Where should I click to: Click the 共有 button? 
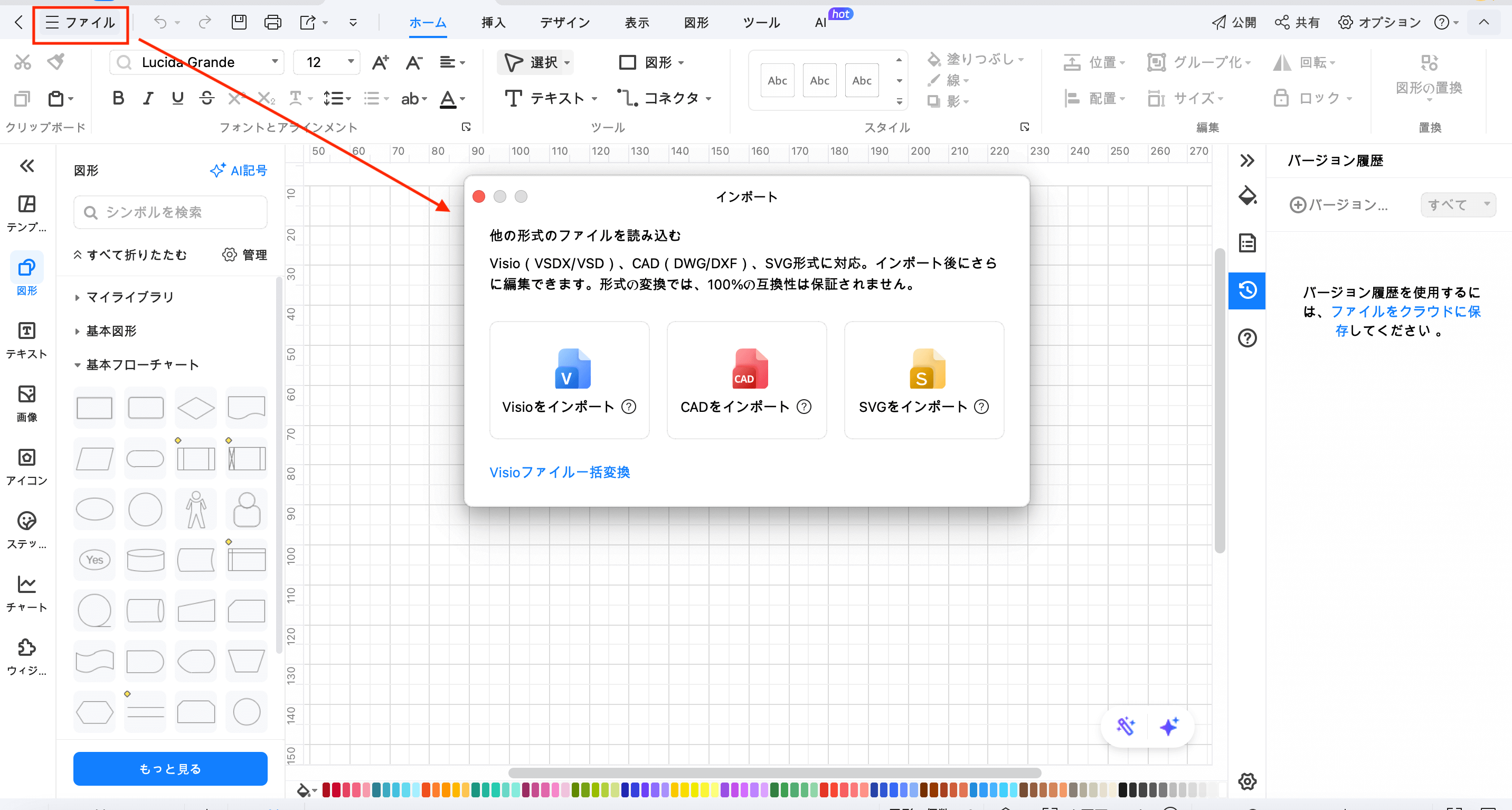[1297, 22]
